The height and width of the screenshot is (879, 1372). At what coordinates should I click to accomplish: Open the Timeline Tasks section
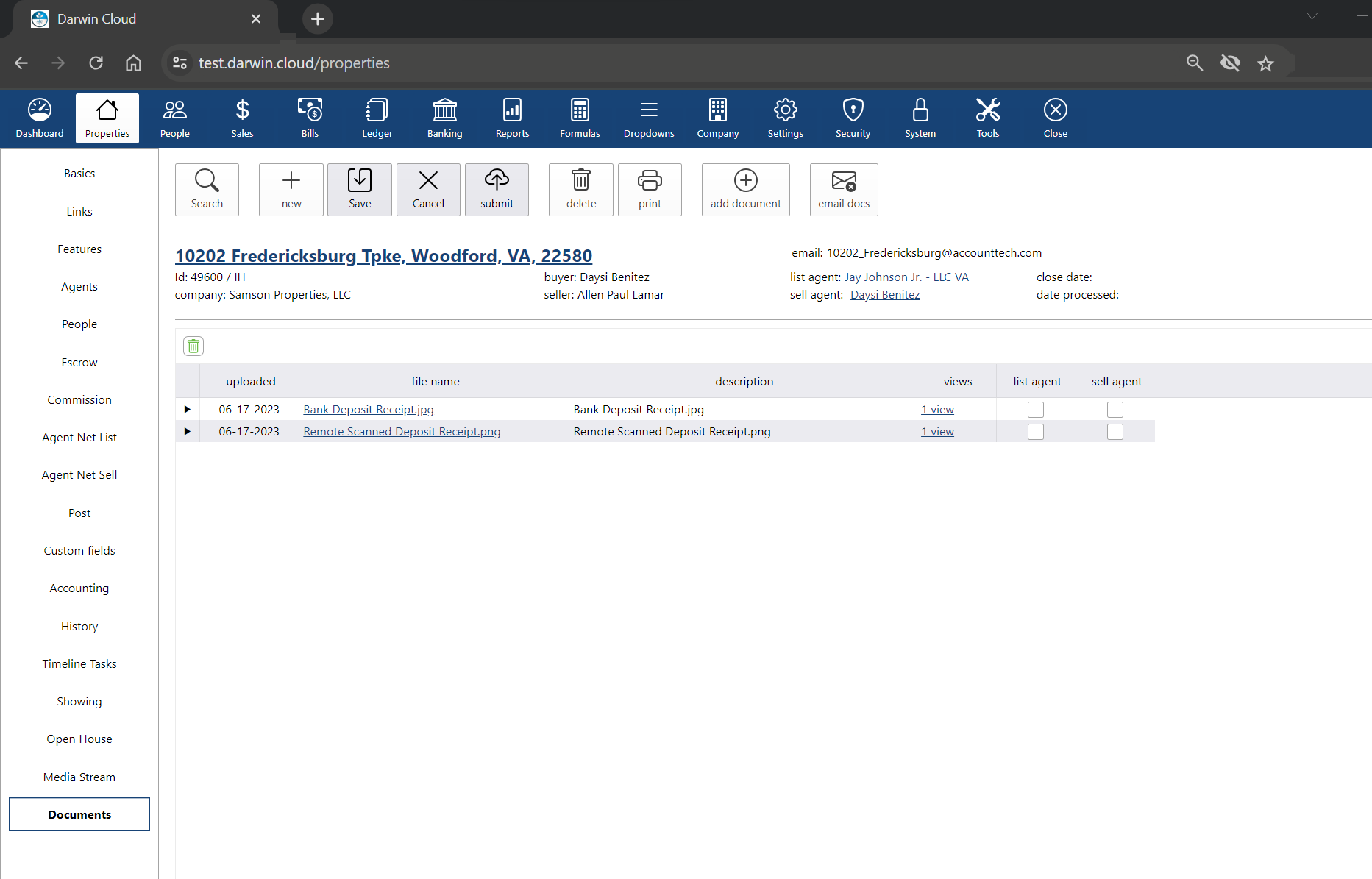point(79,664)
